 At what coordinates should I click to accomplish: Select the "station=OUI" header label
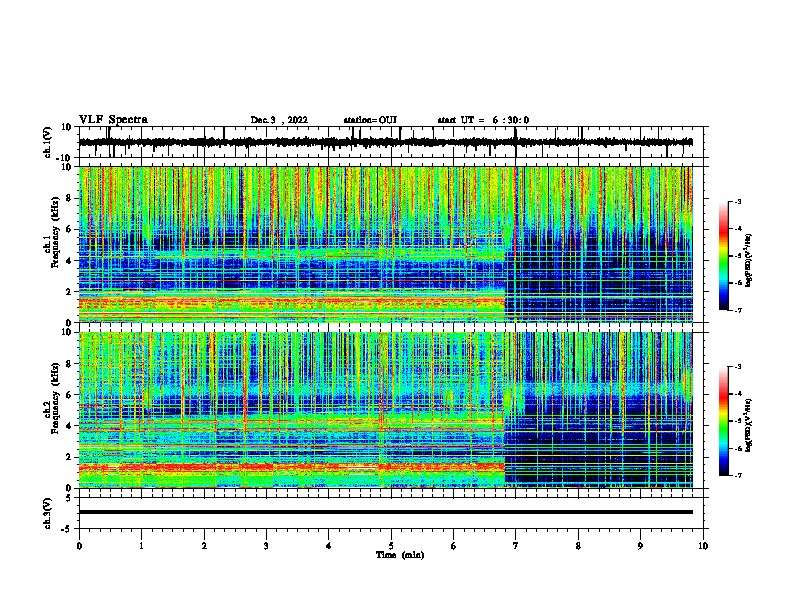click(x=370, y=120)
